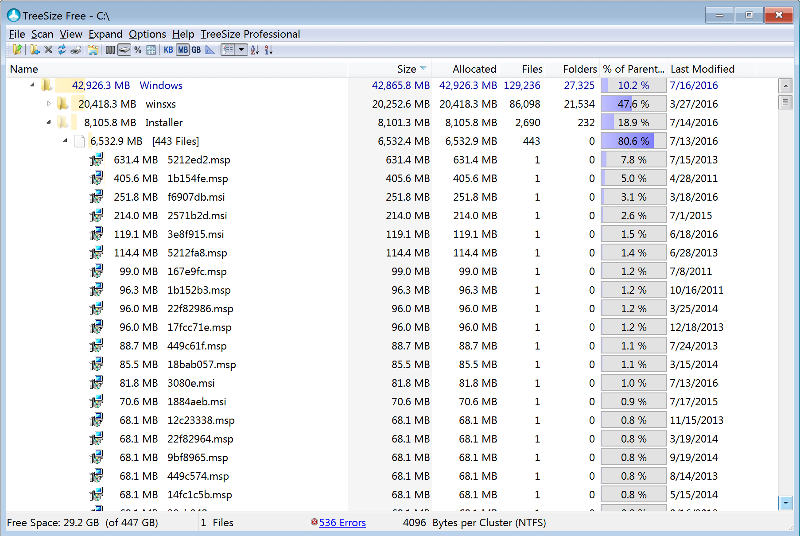
Task: Click the [443 Files] document icon
Action: 80,141
